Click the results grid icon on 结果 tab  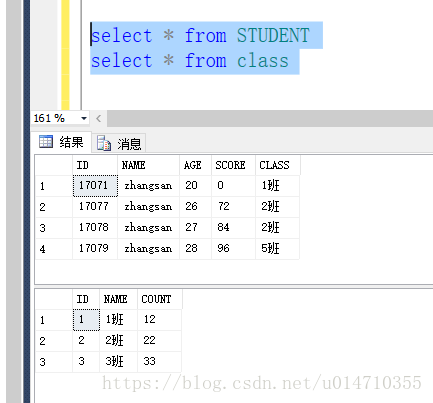[x=46, y=142]
